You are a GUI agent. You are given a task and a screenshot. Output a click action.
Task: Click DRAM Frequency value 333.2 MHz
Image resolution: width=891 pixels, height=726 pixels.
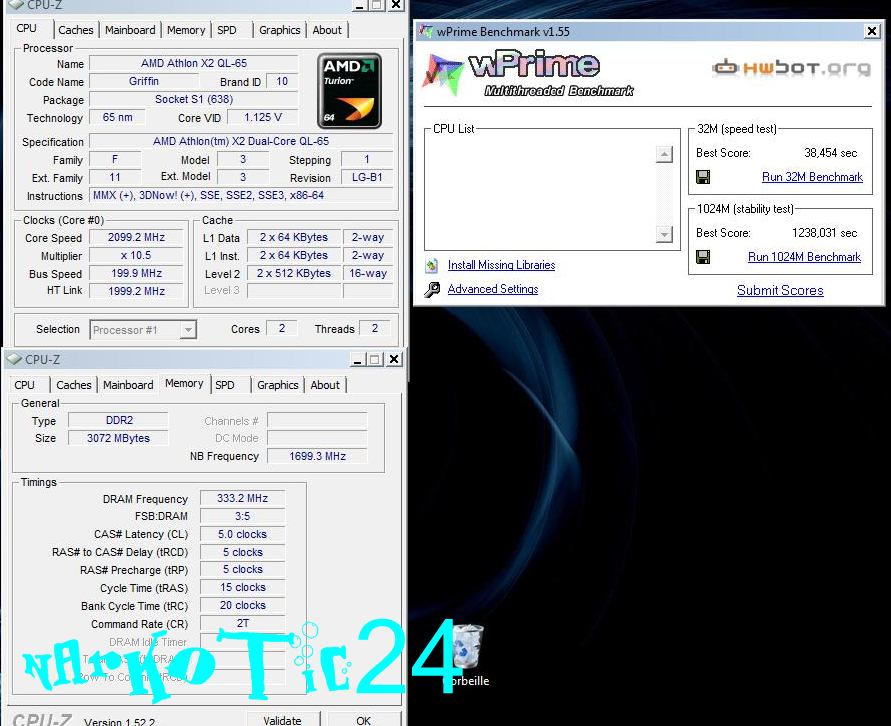pos(243,498)
